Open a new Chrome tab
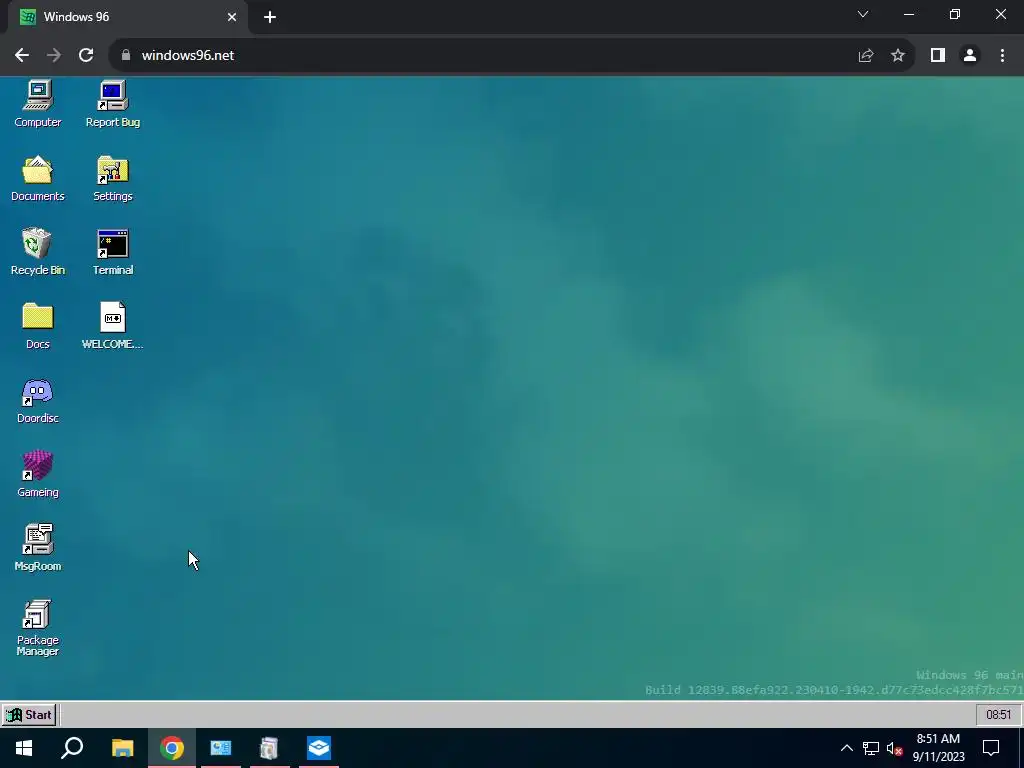 coord(270,17)
